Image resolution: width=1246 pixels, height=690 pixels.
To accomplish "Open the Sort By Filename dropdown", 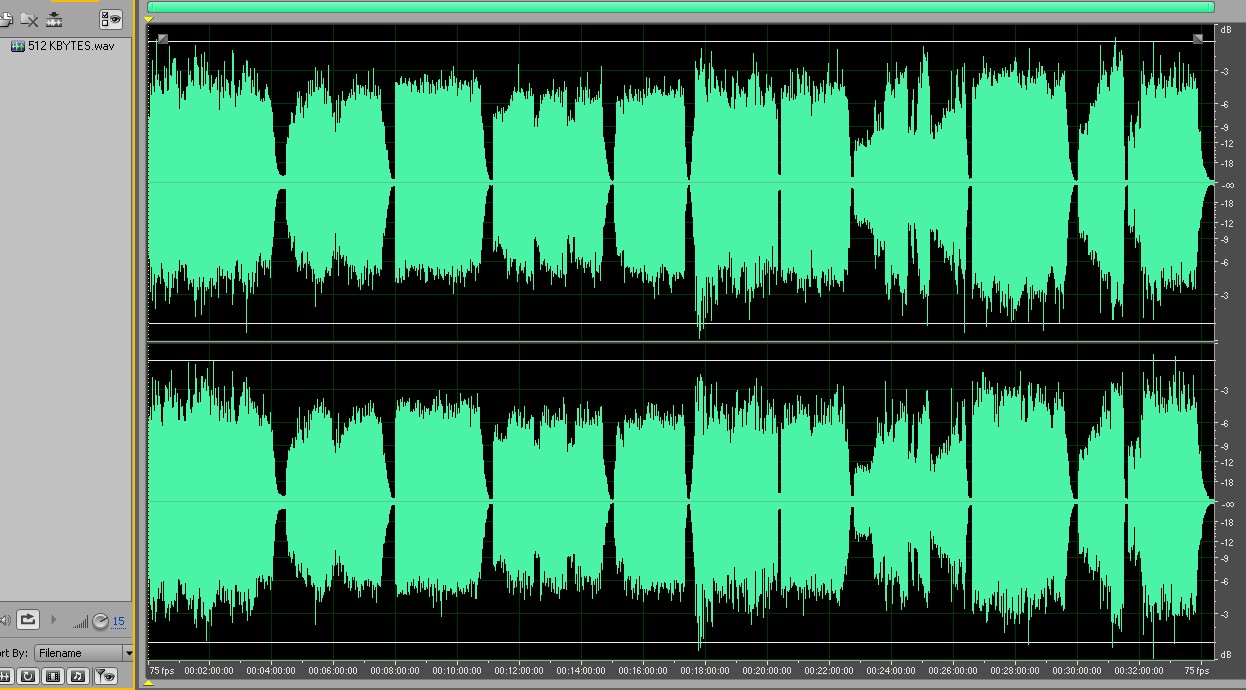I will click(84, 653).
